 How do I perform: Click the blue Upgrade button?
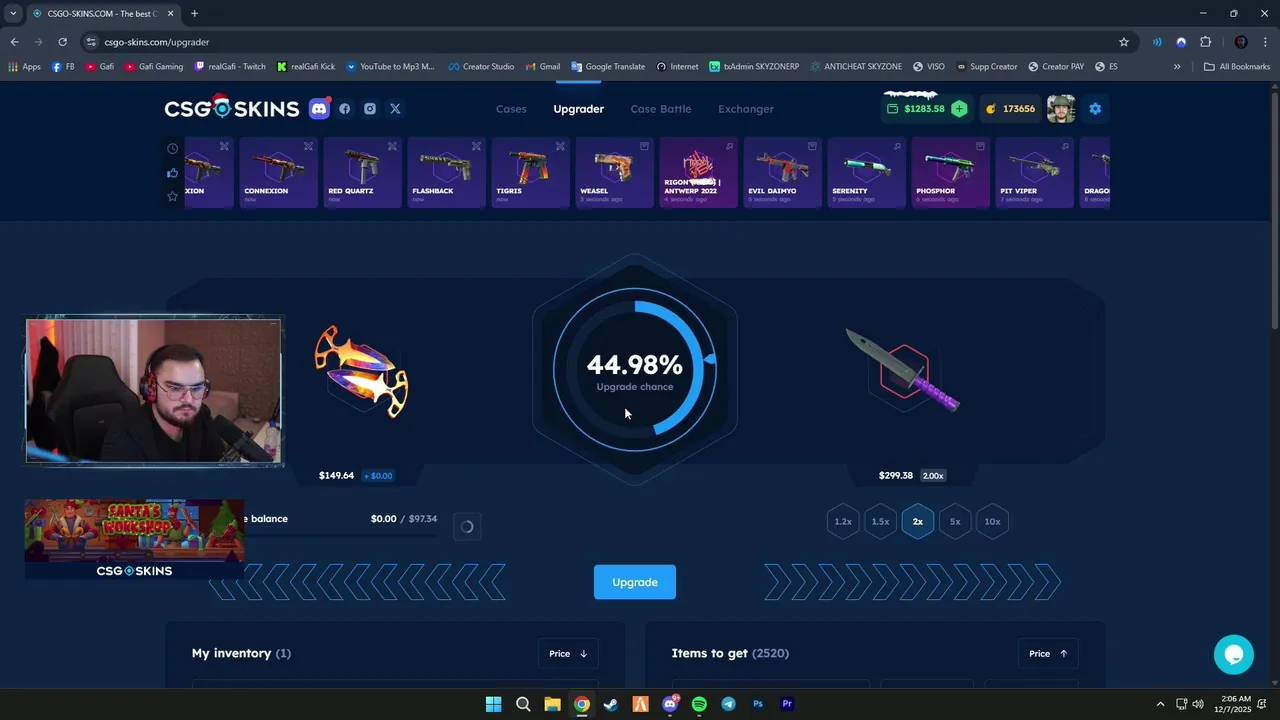pyautogui.click(x=635, y=582)
